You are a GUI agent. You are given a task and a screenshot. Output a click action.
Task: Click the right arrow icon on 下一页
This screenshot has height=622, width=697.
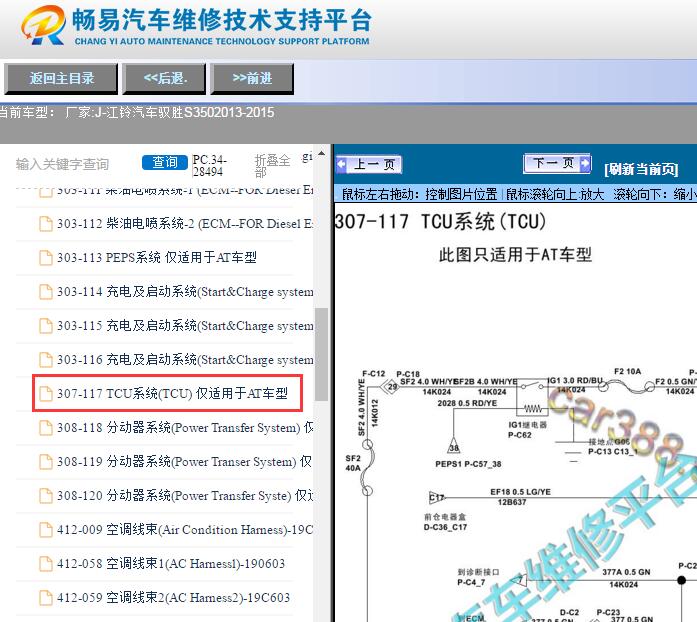[585, 163]
